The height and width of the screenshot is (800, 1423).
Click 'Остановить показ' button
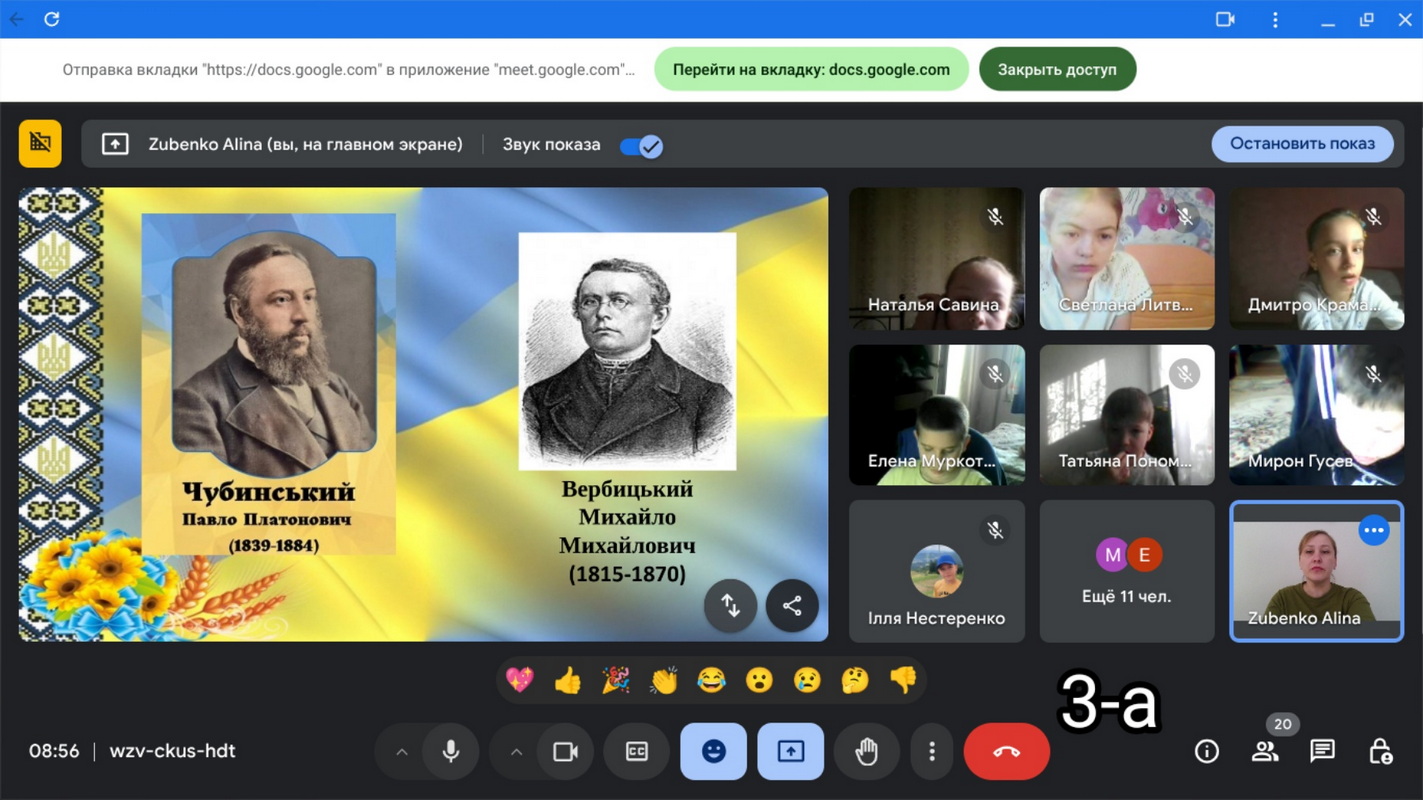click(x=1302, y=144)
